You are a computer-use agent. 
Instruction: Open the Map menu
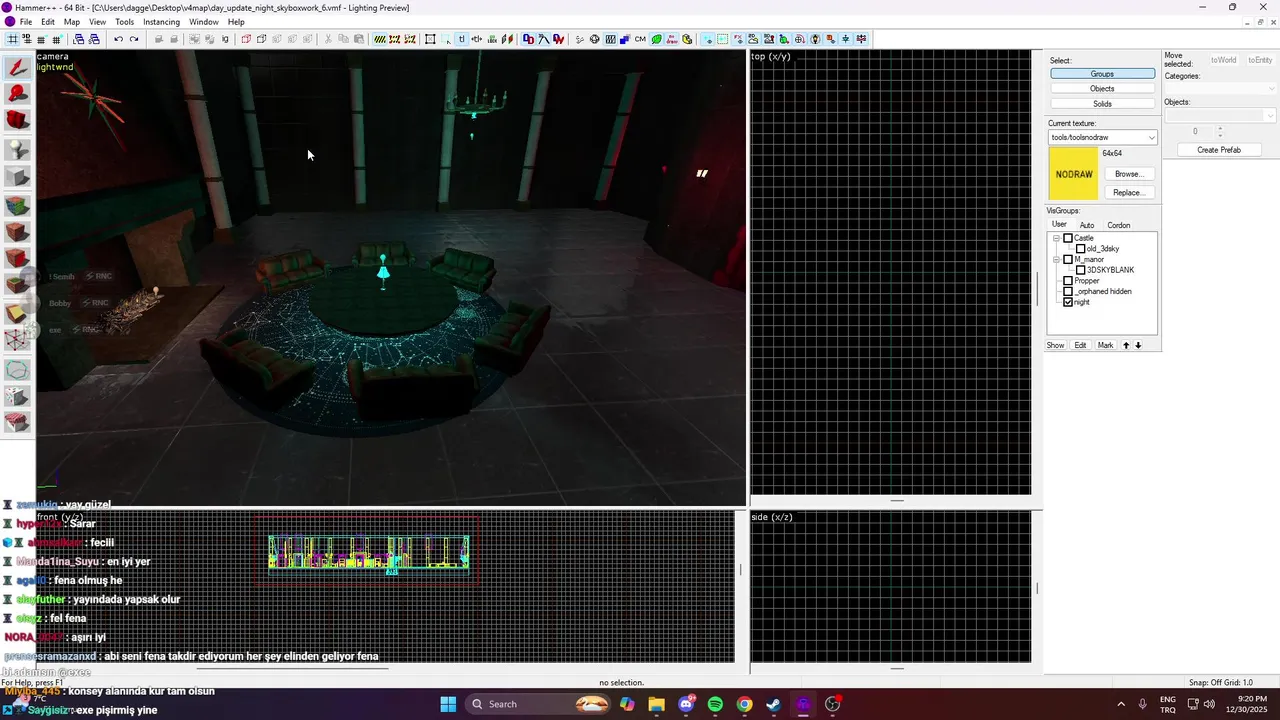tap(72, 21)
